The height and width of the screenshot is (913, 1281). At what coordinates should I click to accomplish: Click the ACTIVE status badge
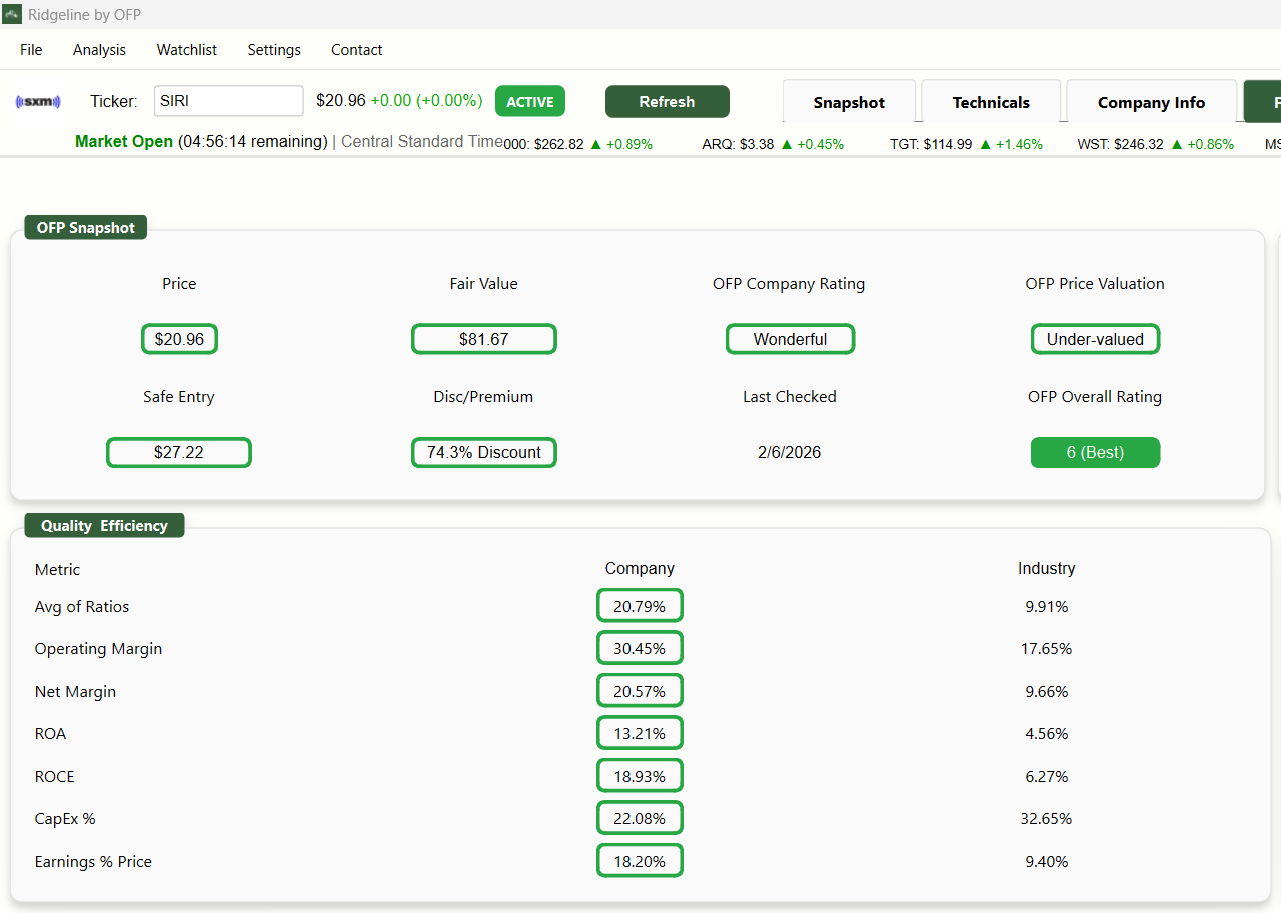tap(530, 102)
